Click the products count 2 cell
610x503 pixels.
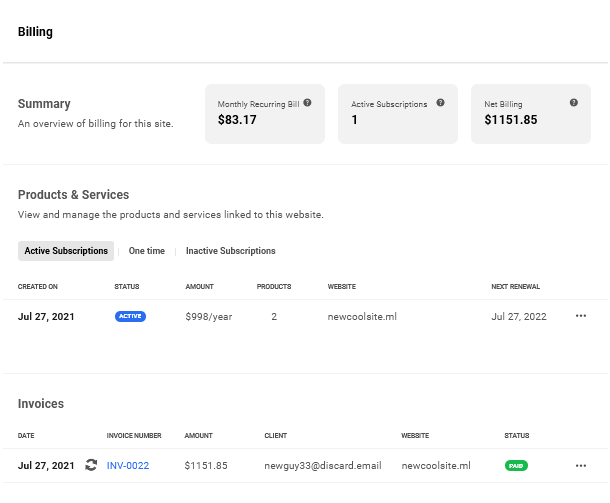[x=274, y=317]
